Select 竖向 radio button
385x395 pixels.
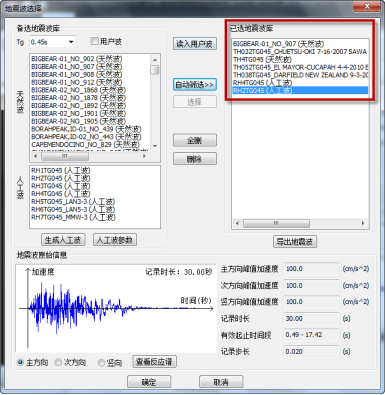click(x=101, y=363)
